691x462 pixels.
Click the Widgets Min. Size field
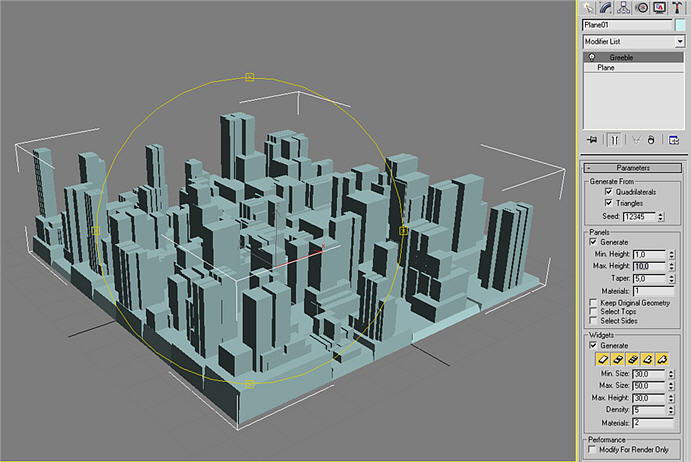click(x=650, y=374)
